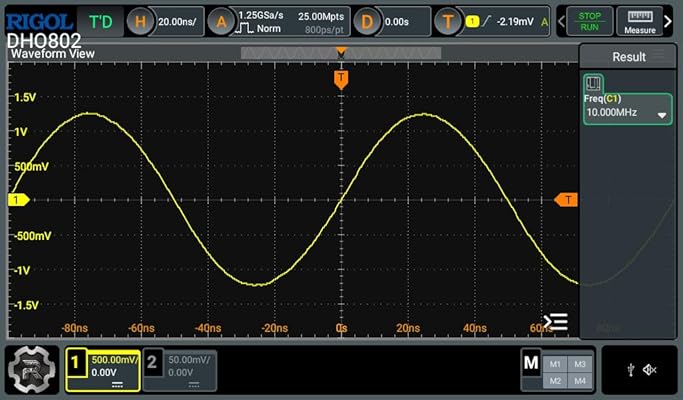Select math channel M4
The image size is (683, 400).
point(580,381)
